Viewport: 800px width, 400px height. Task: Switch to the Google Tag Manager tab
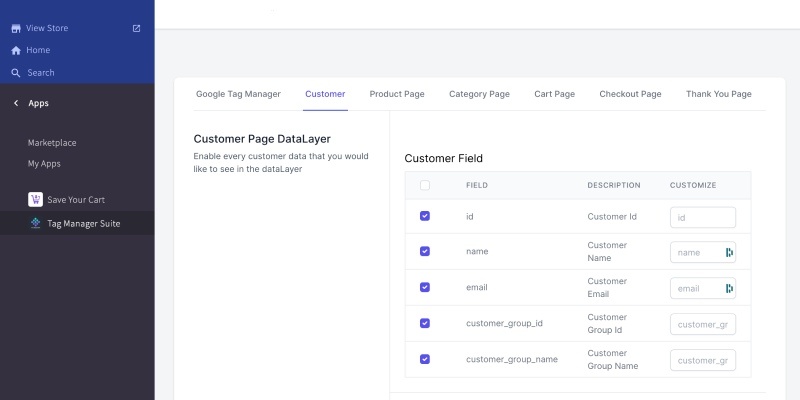click(238, 94)
